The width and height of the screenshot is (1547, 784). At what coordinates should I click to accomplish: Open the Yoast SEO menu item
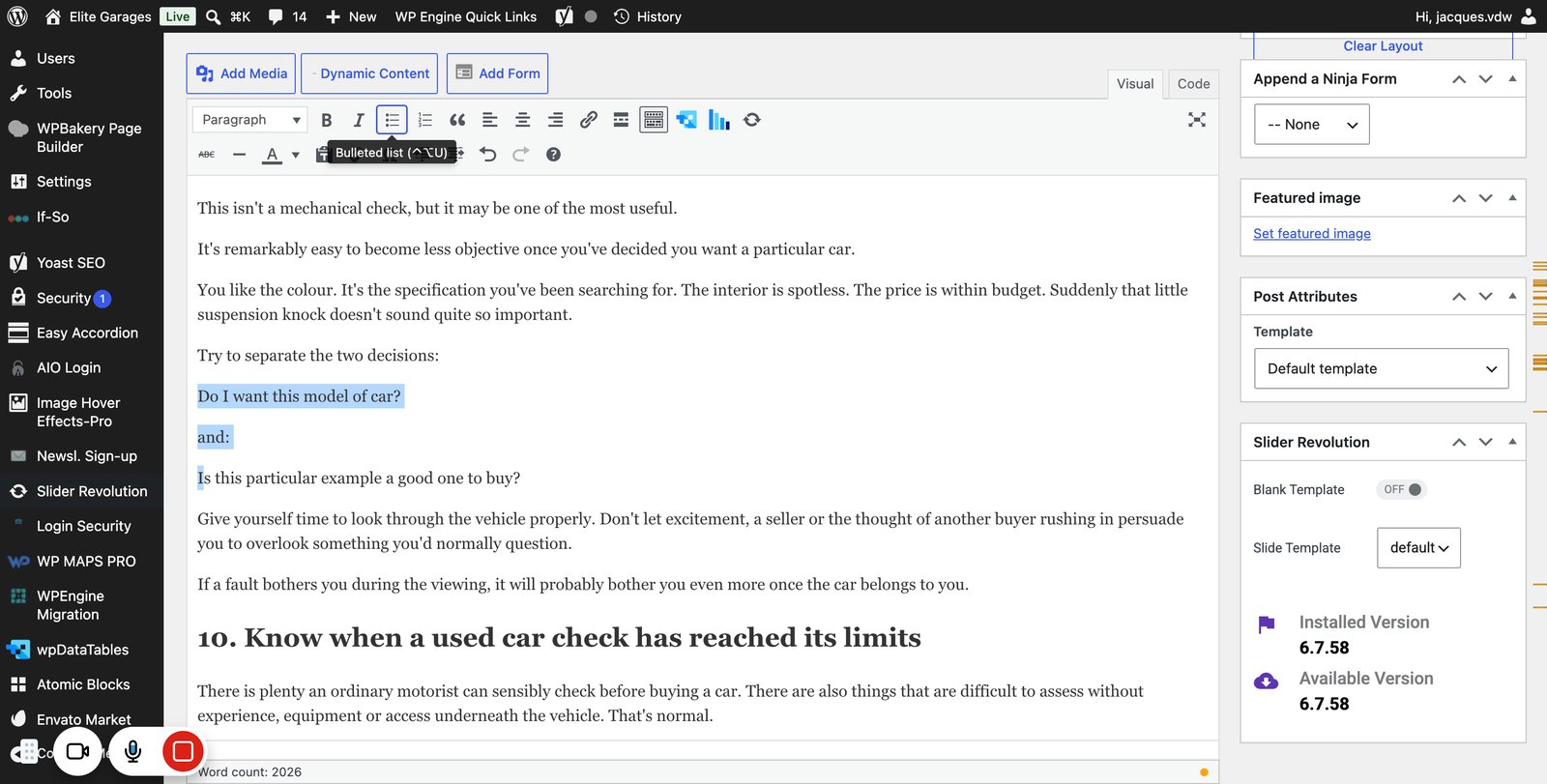[71, 263]
